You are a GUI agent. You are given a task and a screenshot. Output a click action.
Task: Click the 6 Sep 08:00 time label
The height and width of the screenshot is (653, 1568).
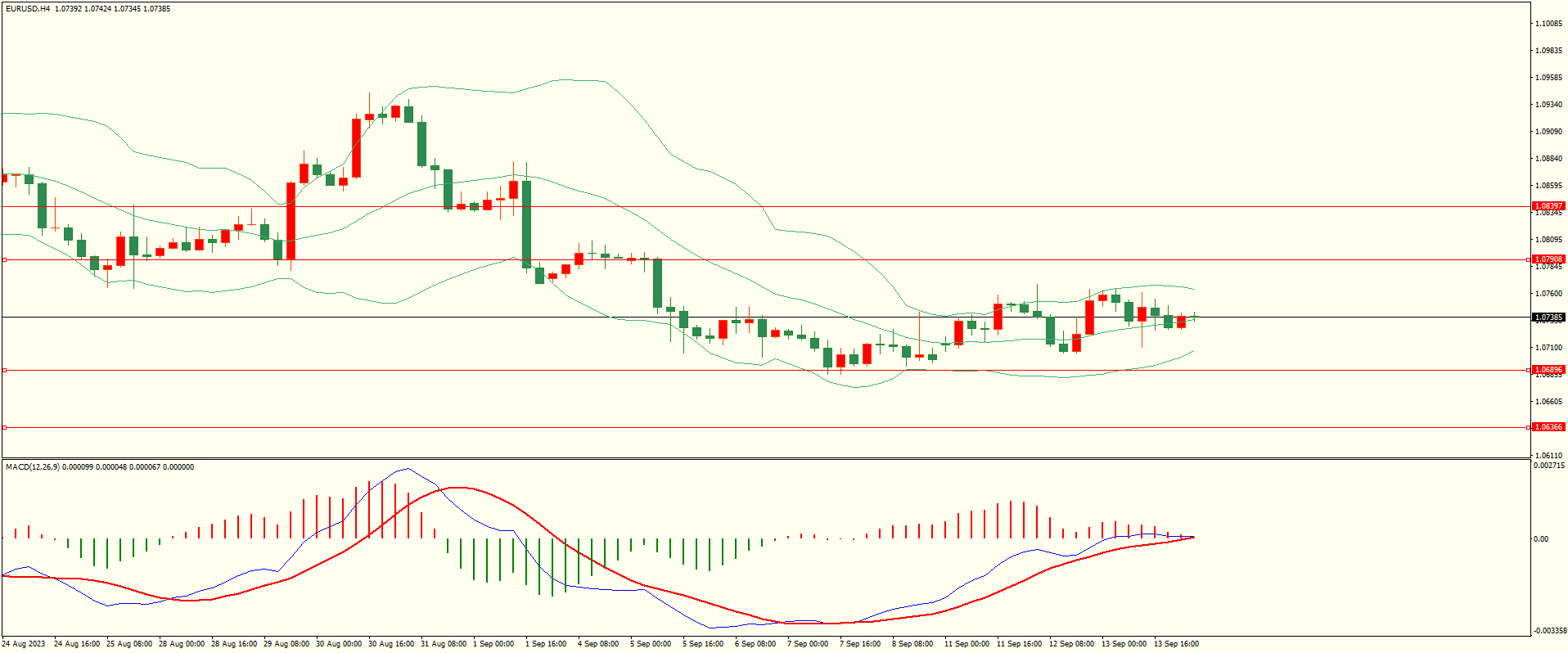click(x=755, y=644)
